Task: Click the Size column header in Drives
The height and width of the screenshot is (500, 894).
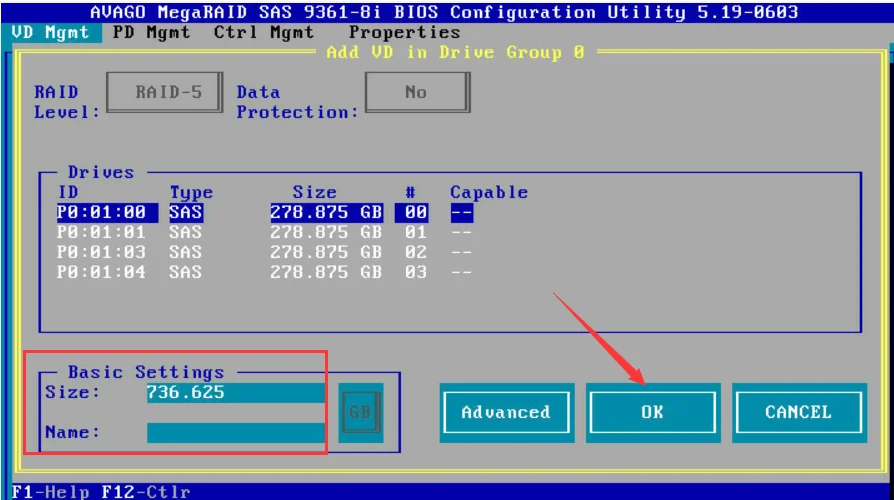Action: 315,193
